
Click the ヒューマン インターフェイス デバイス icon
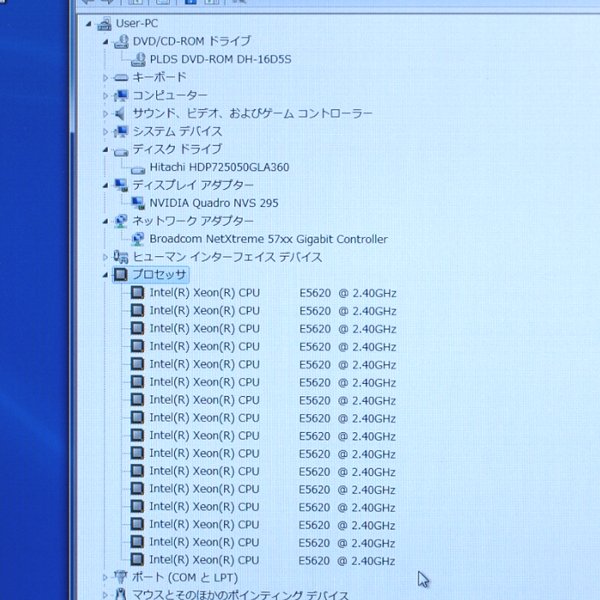click(x=121, y=257)
